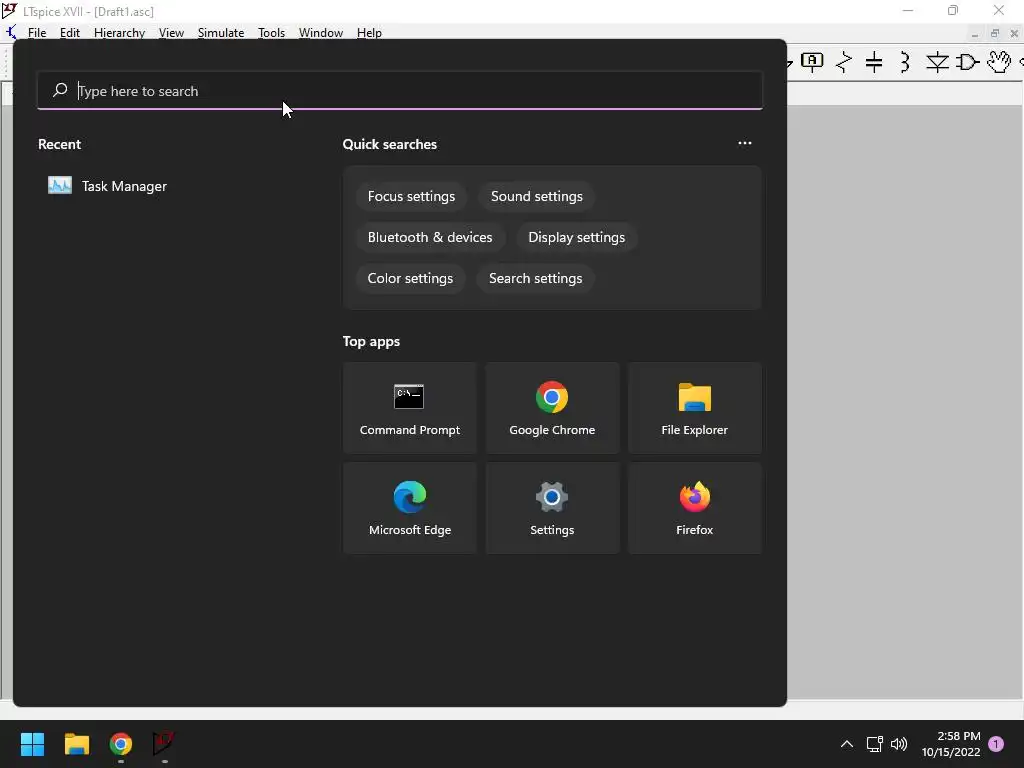Open Search settings quick search
Image resolution: width=1024 pixels, height=768 pixels.
pos(536,279)
